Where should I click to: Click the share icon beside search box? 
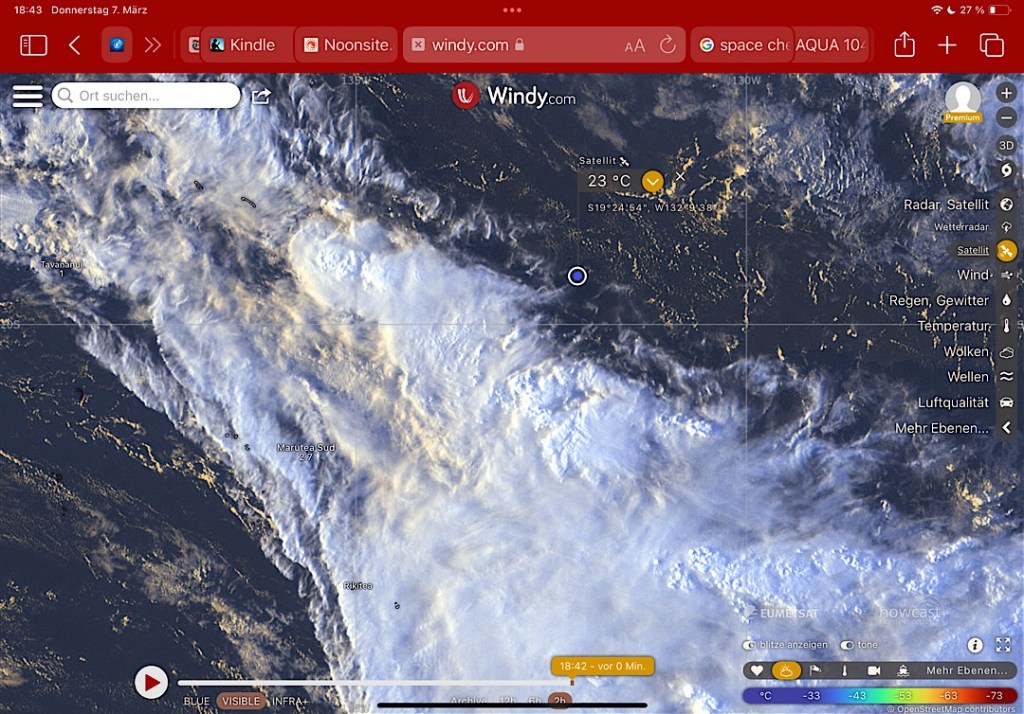(261, 96)
